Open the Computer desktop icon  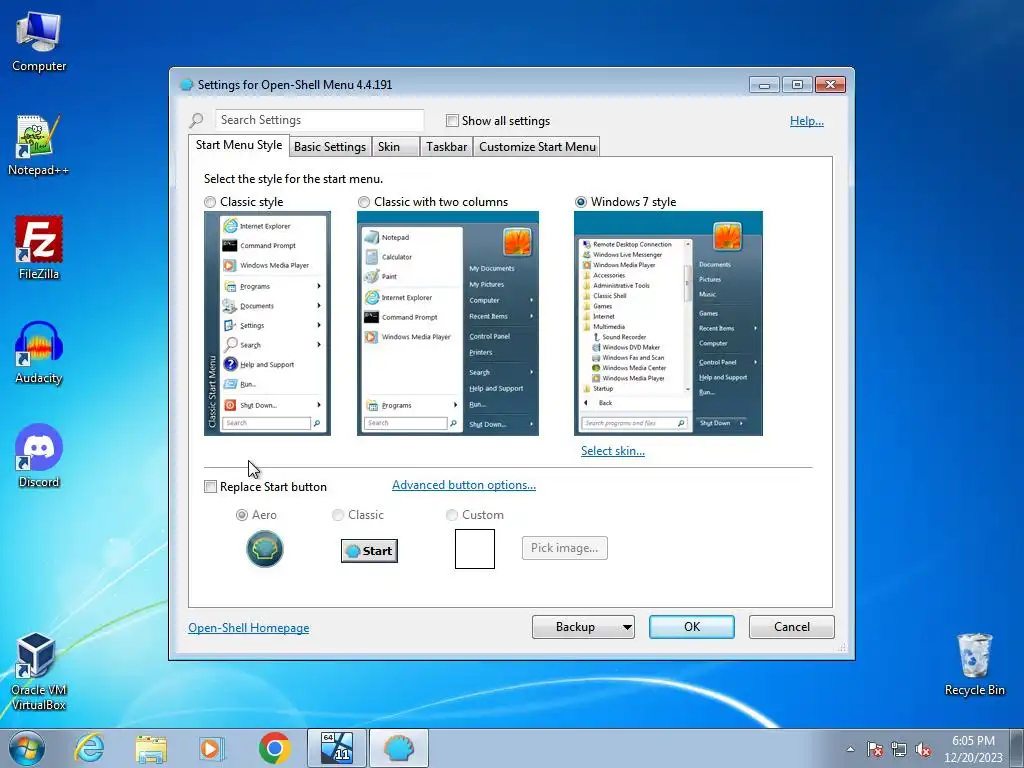pyautogui.click(x=39, y=41)
